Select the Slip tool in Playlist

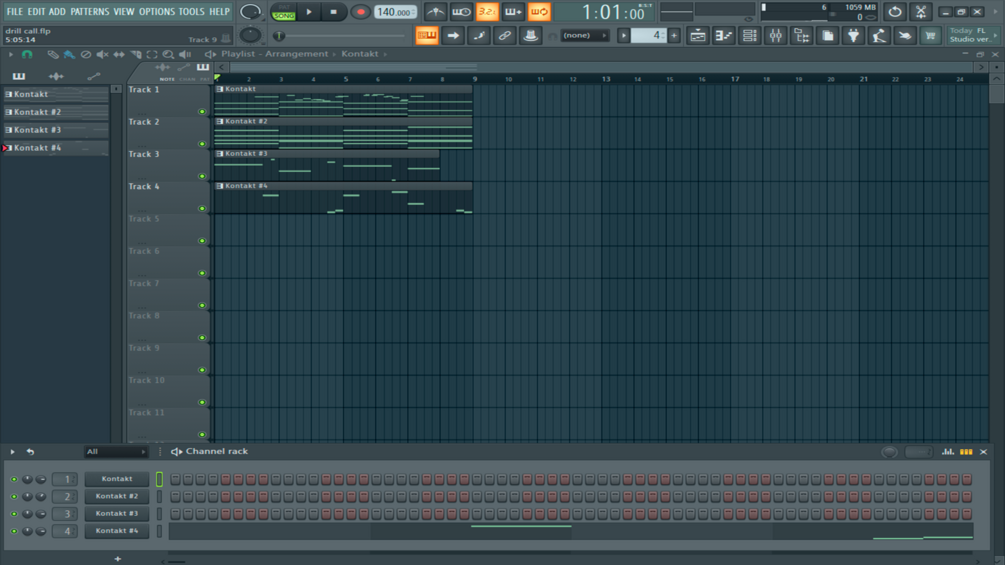pyautogui.click(x=119, y=54)
